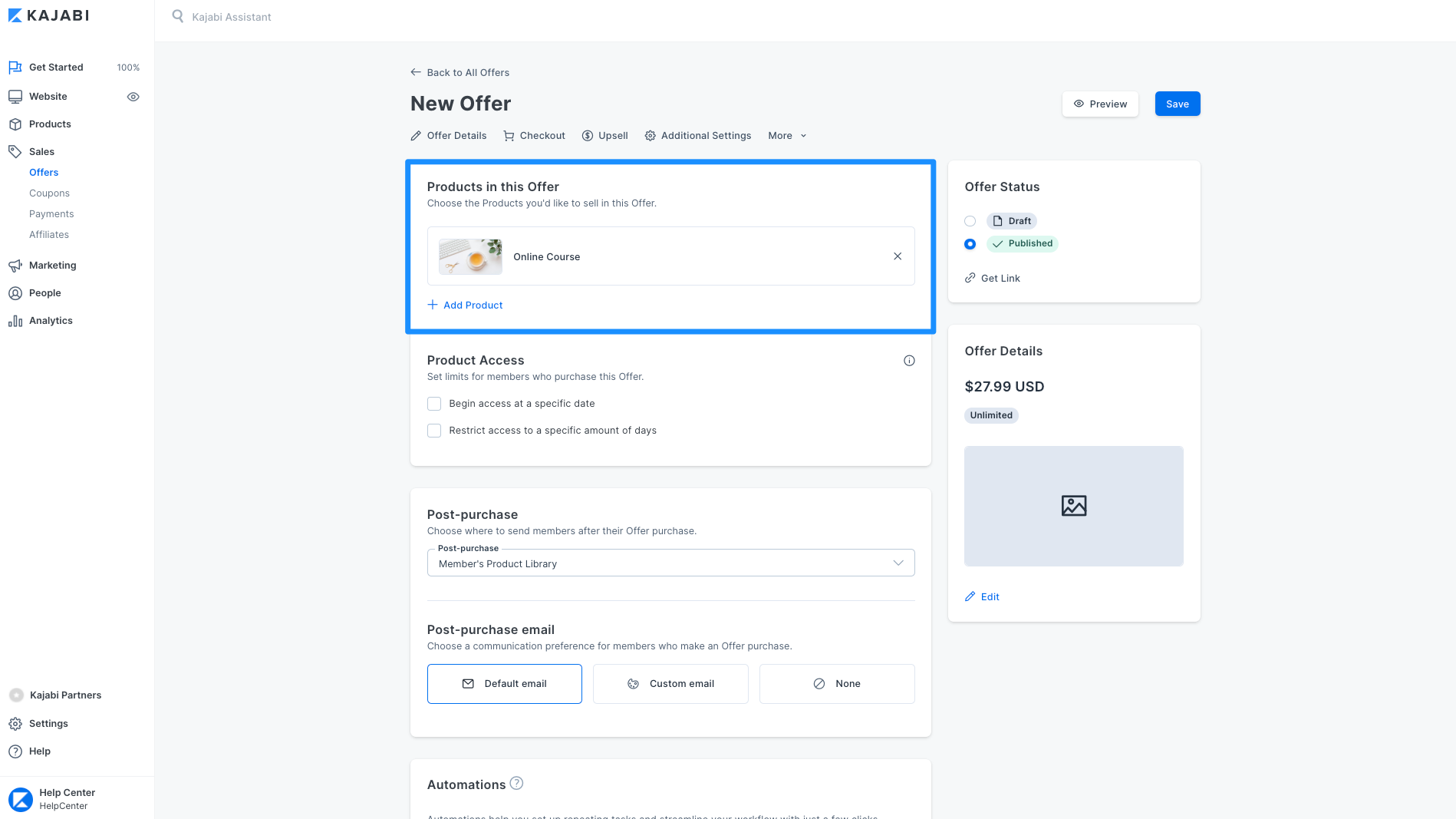Image resolution: width=1456 pixels, height=819 pixels.
Task: Click the Settings gear icon in sidebar
Action: click(x=15, y=724)
